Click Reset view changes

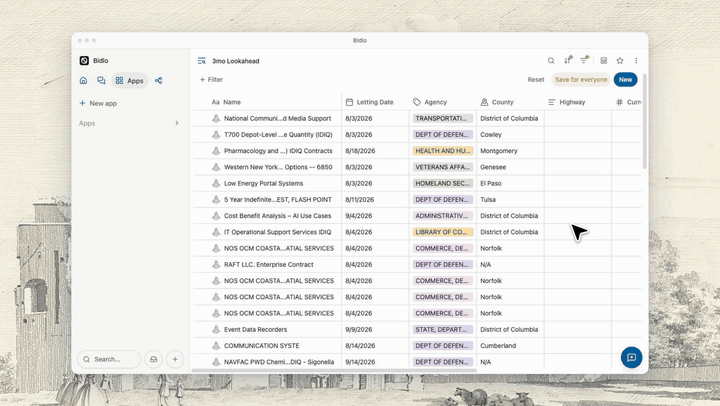point(536,79)
